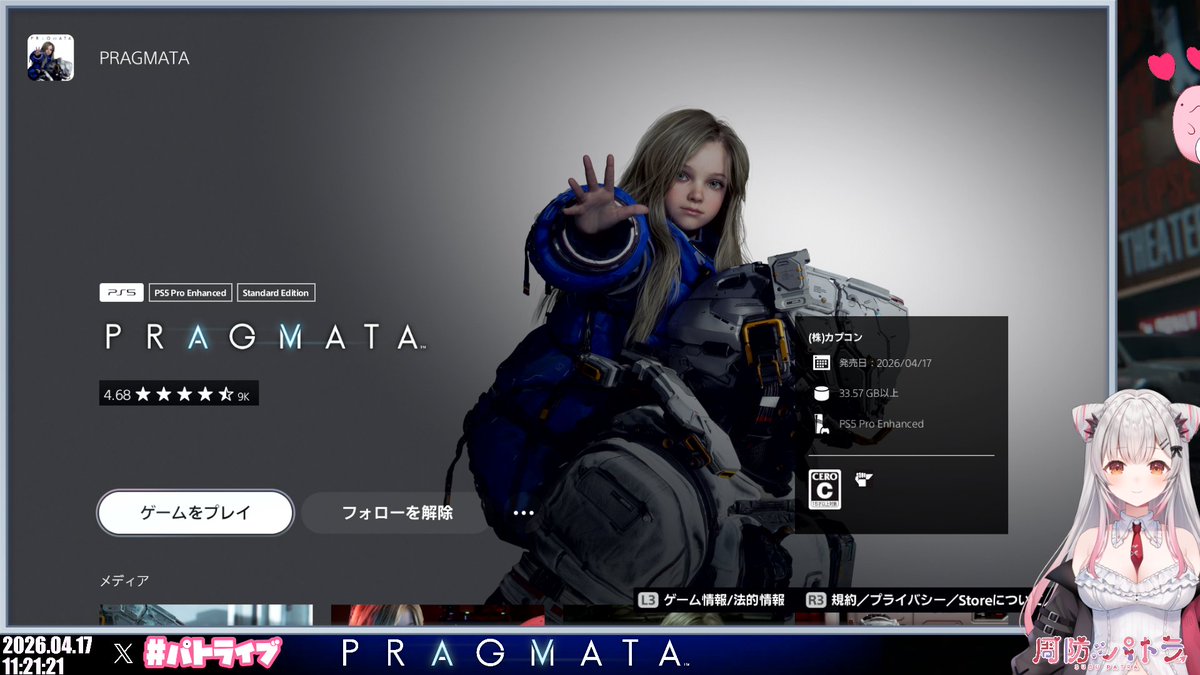Click the 2026.04.17 date overlay
Screen dimensions: 1200x675
coord(47,645)
